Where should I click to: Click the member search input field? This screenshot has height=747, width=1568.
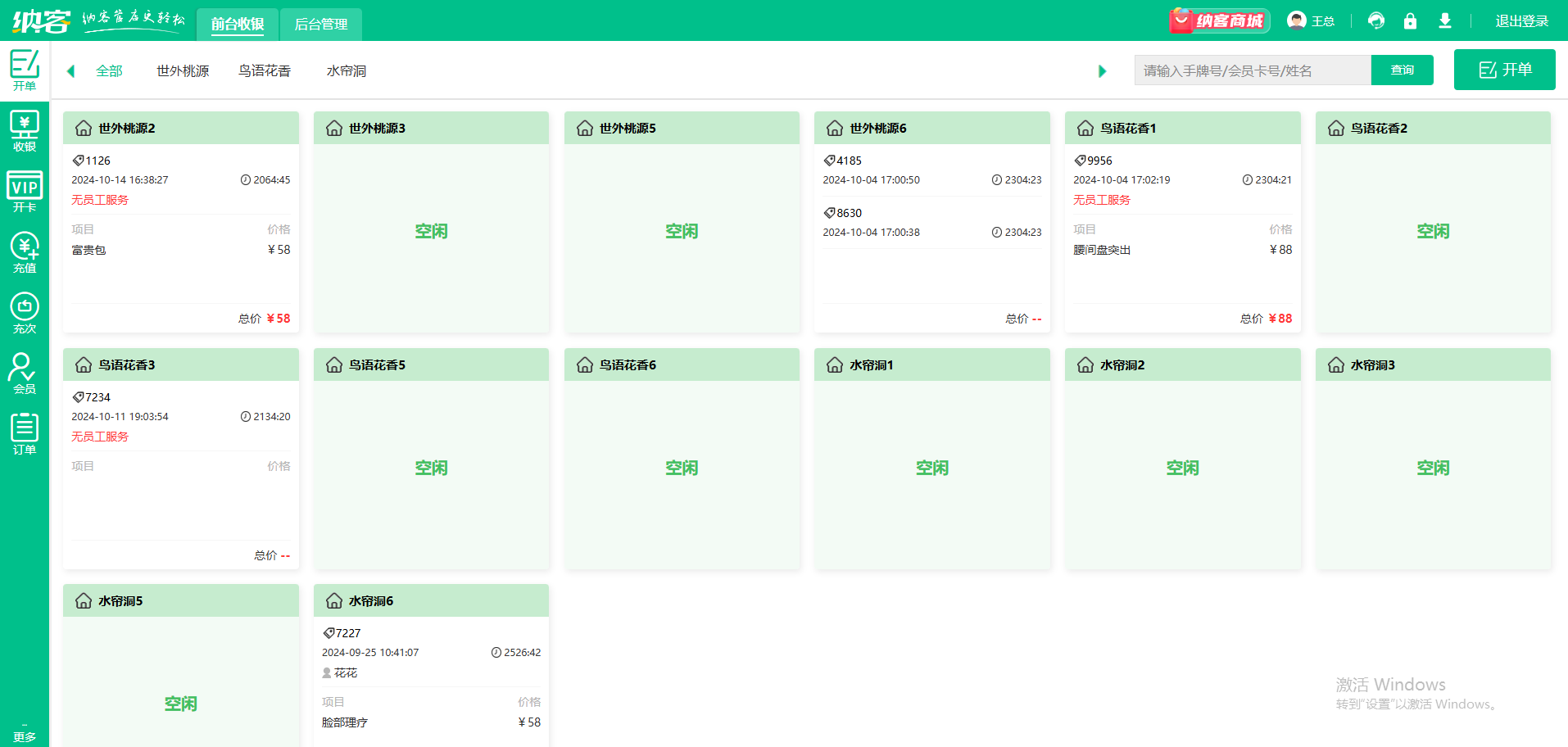[1252, 70]
